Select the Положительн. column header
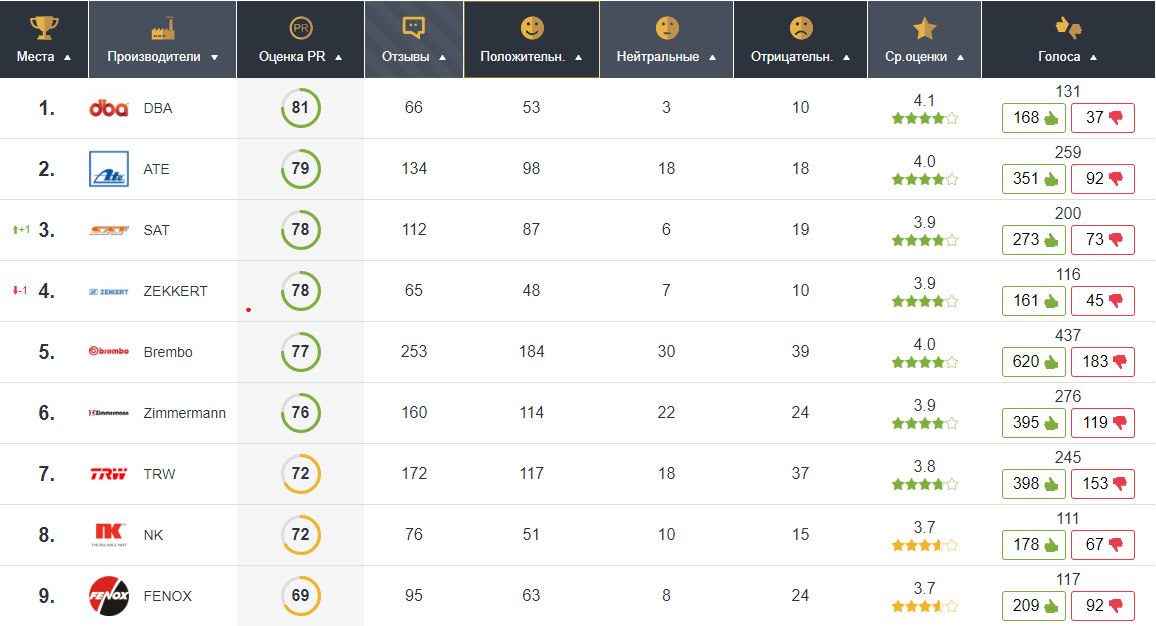 pyautogui.click(x=523, y=57)
